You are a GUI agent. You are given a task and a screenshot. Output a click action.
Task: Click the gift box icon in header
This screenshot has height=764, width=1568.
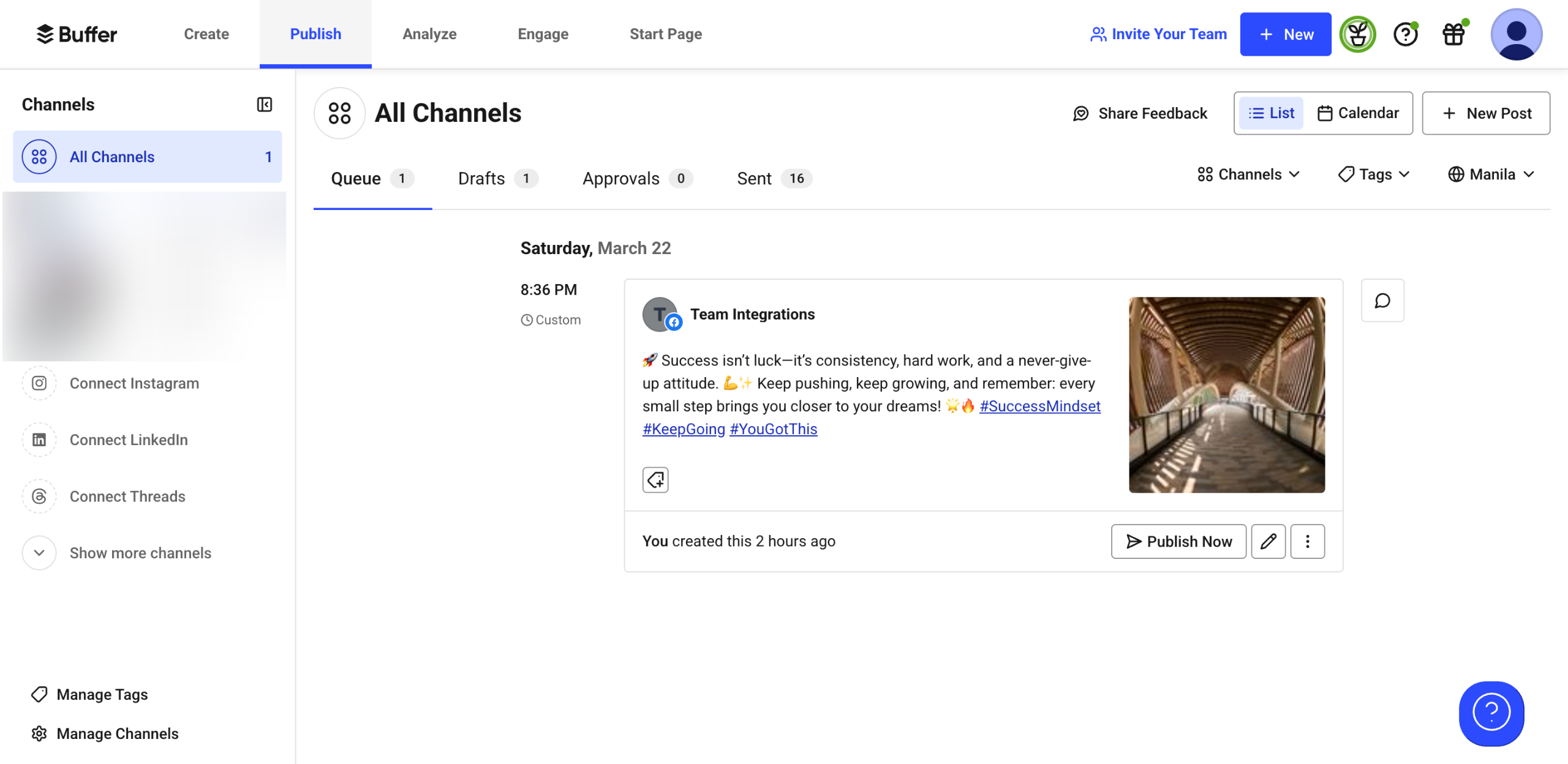[1454, 34]
